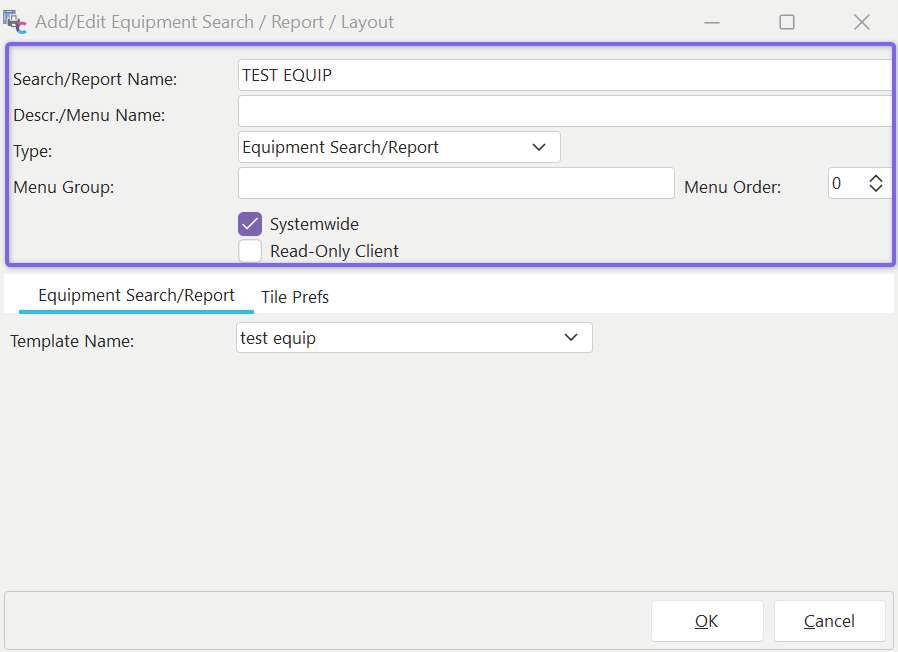898x652 pixels.
Task: Click the Cancel button
Action: coord(829,621)
